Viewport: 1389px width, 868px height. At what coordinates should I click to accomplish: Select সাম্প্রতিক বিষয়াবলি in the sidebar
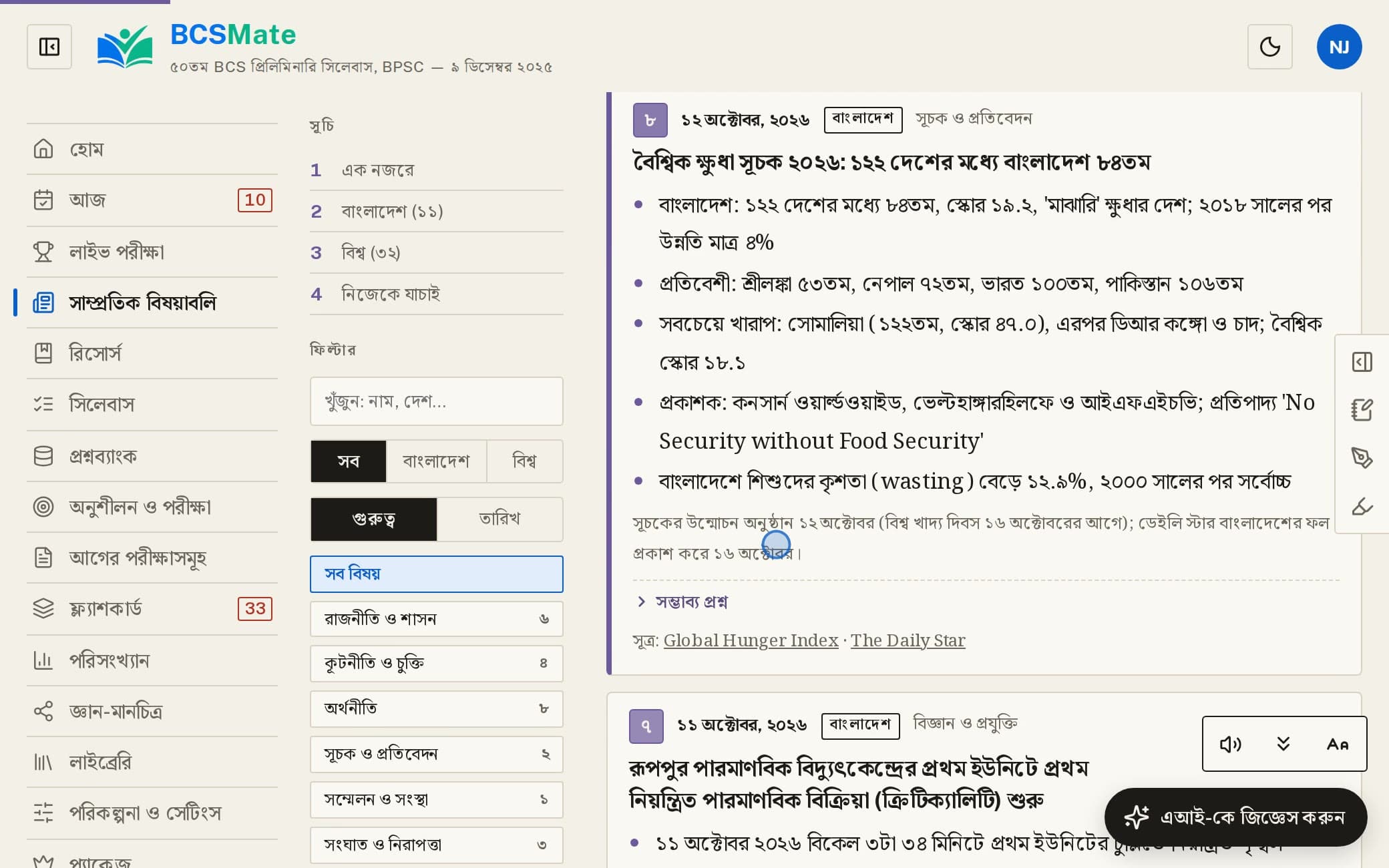pyautogui.click(x=152, y=302)
